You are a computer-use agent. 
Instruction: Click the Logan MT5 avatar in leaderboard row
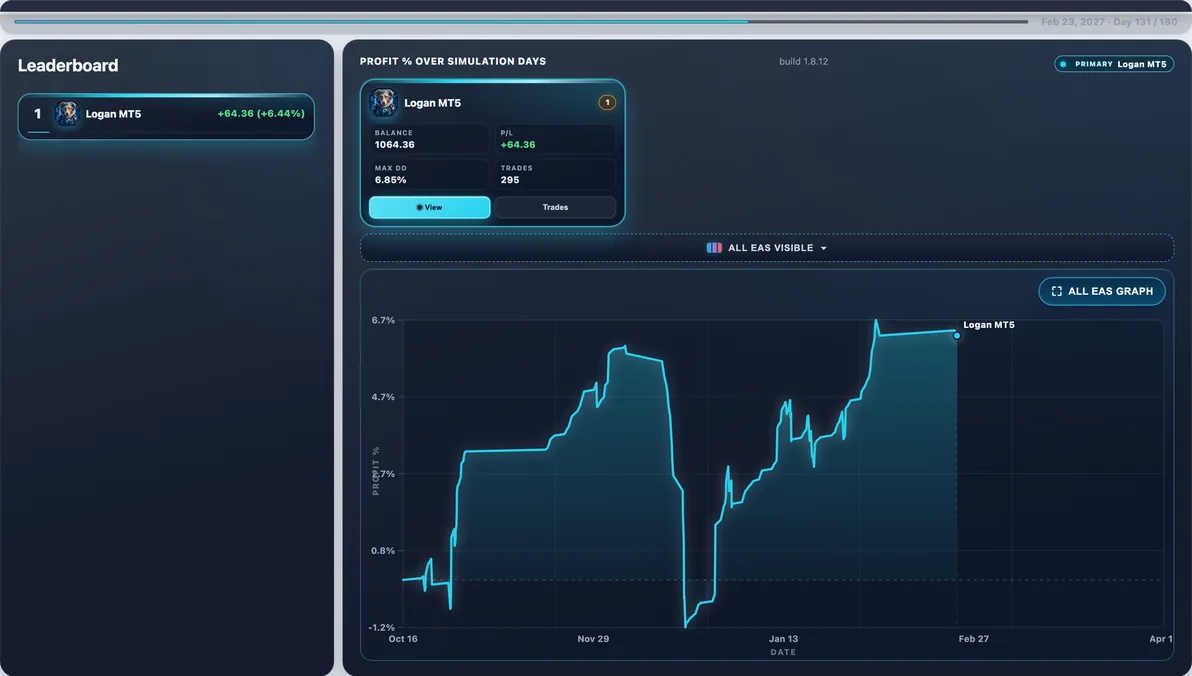(x=67, y=114)
